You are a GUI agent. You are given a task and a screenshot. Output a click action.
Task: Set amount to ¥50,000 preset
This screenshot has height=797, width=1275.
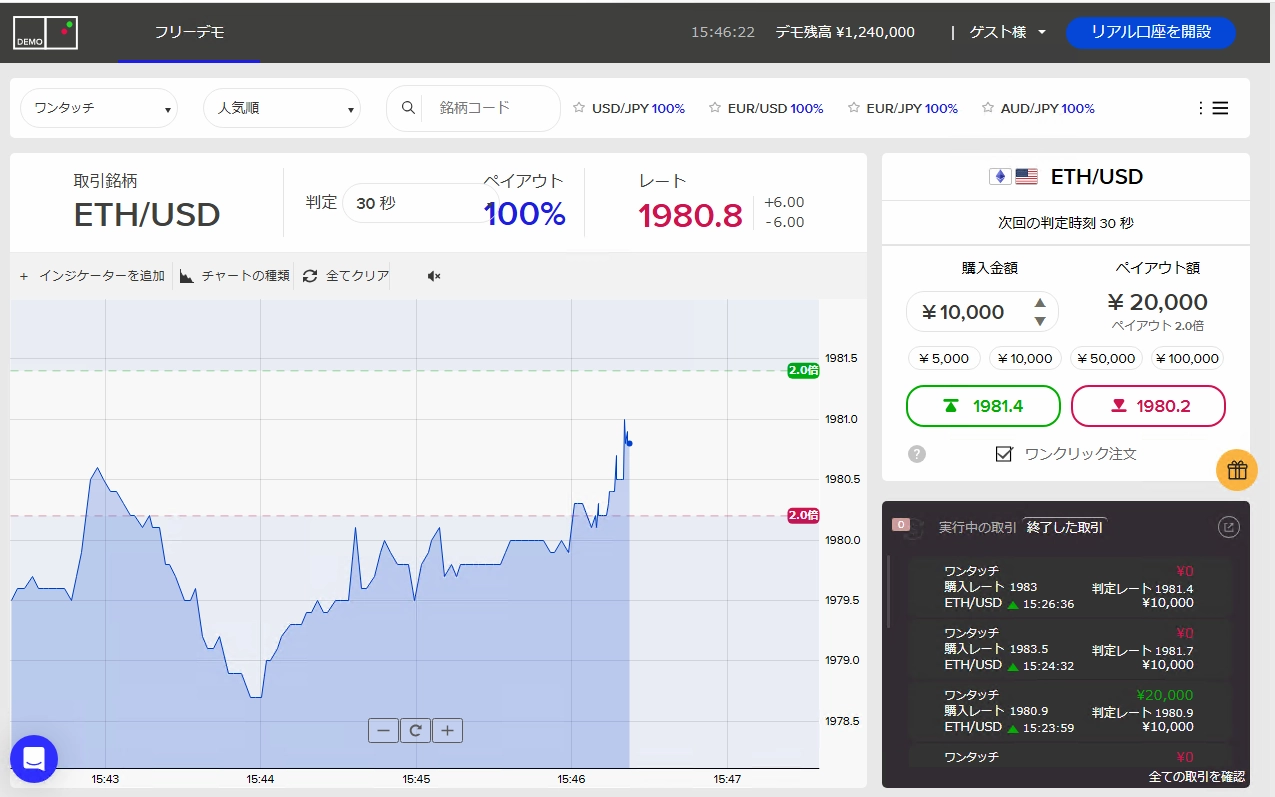tap(1106, 358)
